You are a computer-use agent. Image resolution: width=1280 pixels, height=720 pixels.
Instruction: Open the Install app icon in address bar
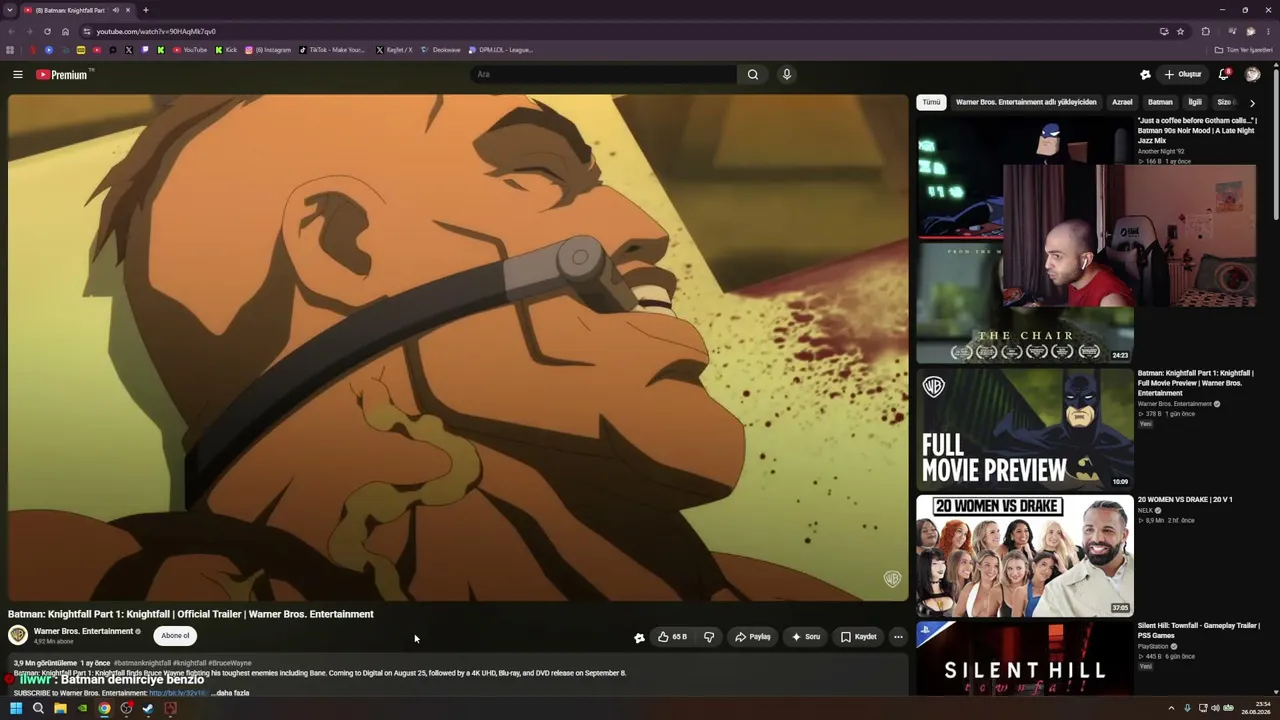(1164, 31)
